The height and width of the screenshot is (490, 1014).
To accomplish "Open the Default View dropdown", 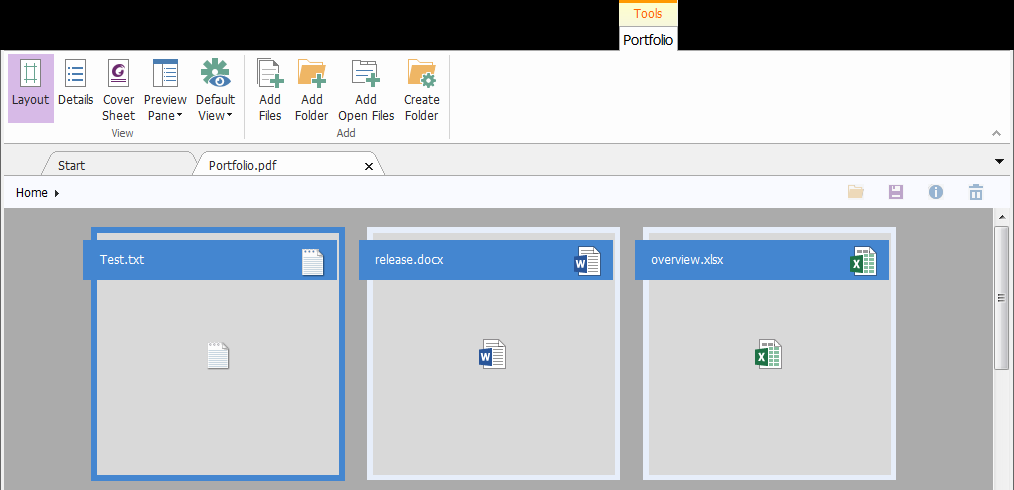I will tap(215, 89).
